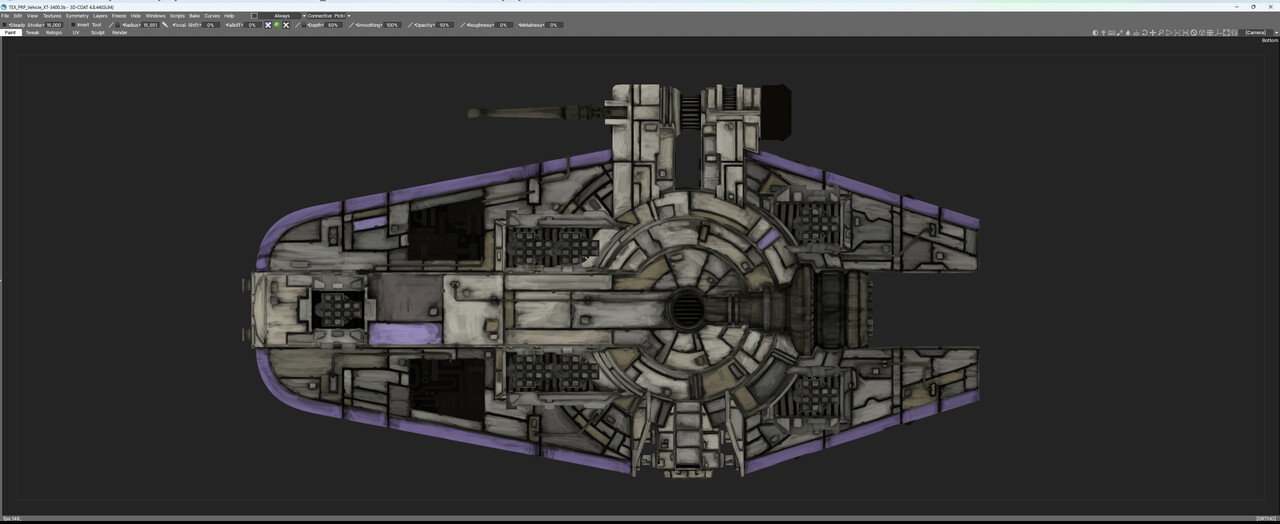Open the Freeze menu
Viewport: 1280px width, 524px height.
coord(119,16)
